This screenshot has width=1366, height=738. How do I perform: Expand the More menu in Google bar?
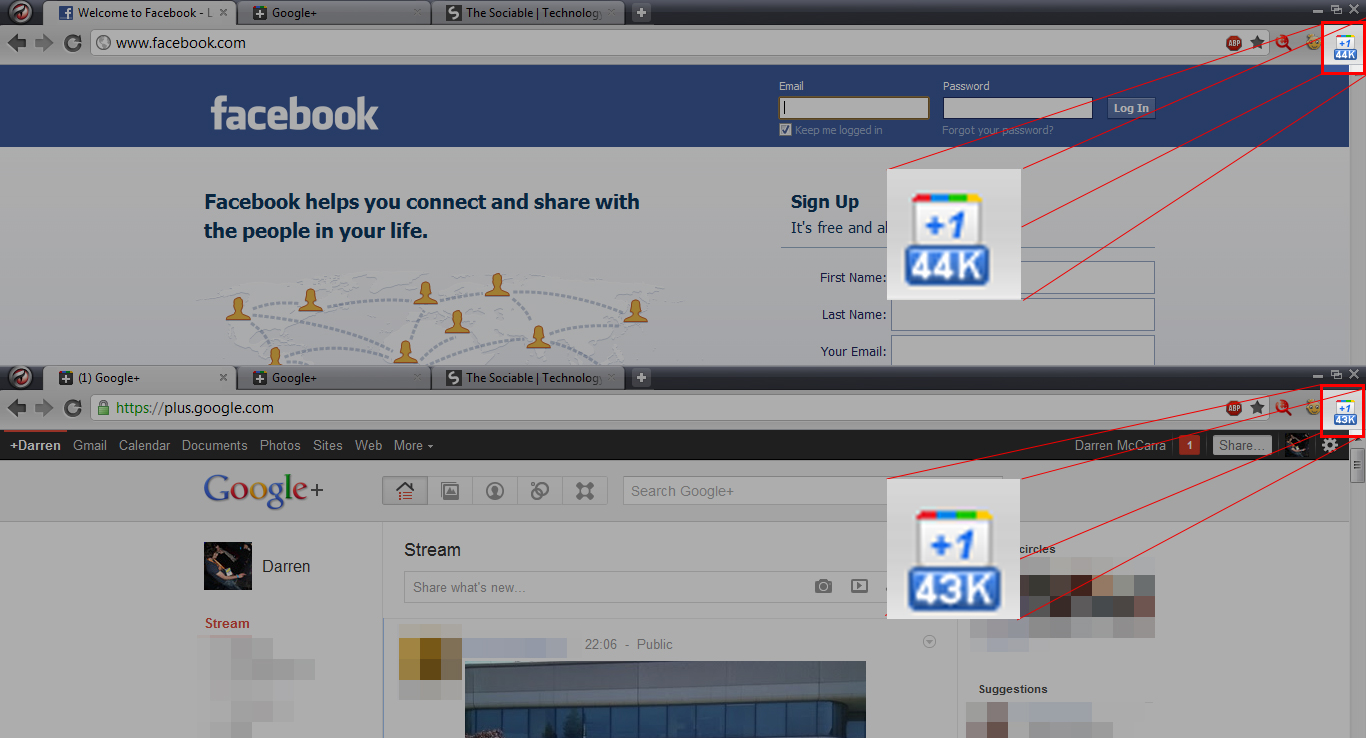point(413,445)
